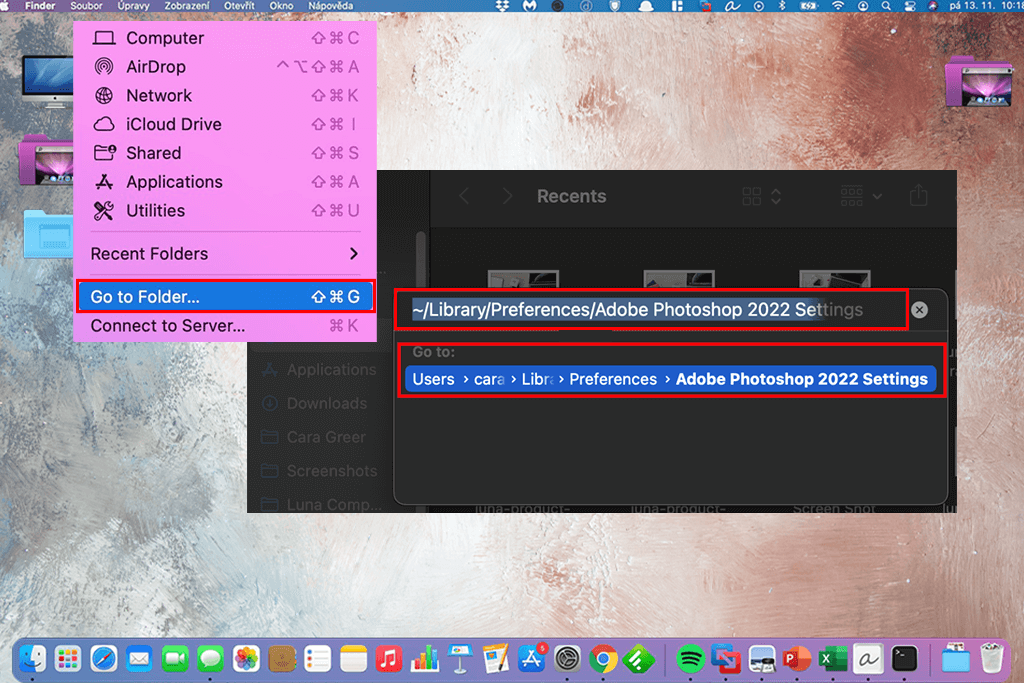Open Terminal from the Dock
Screen dimensions: 1024x683
[904, 659]
